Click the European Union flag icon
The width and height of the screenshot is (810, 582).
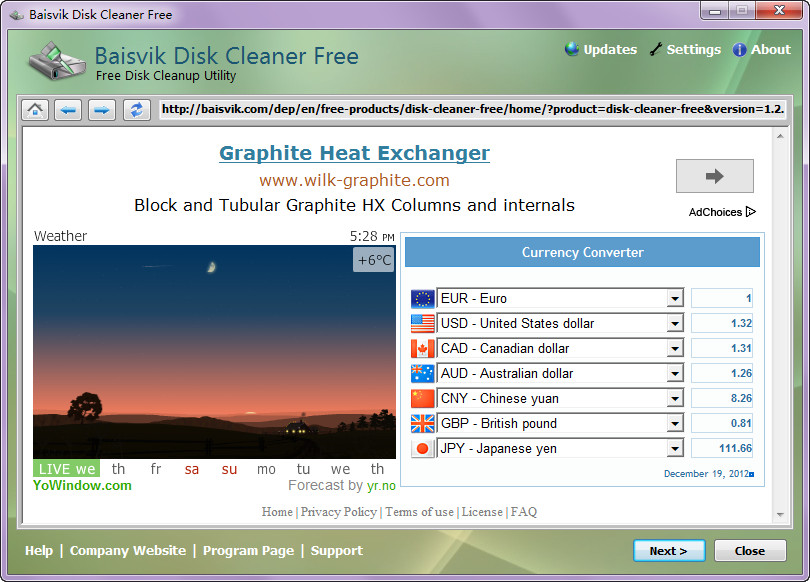point(423,298)
